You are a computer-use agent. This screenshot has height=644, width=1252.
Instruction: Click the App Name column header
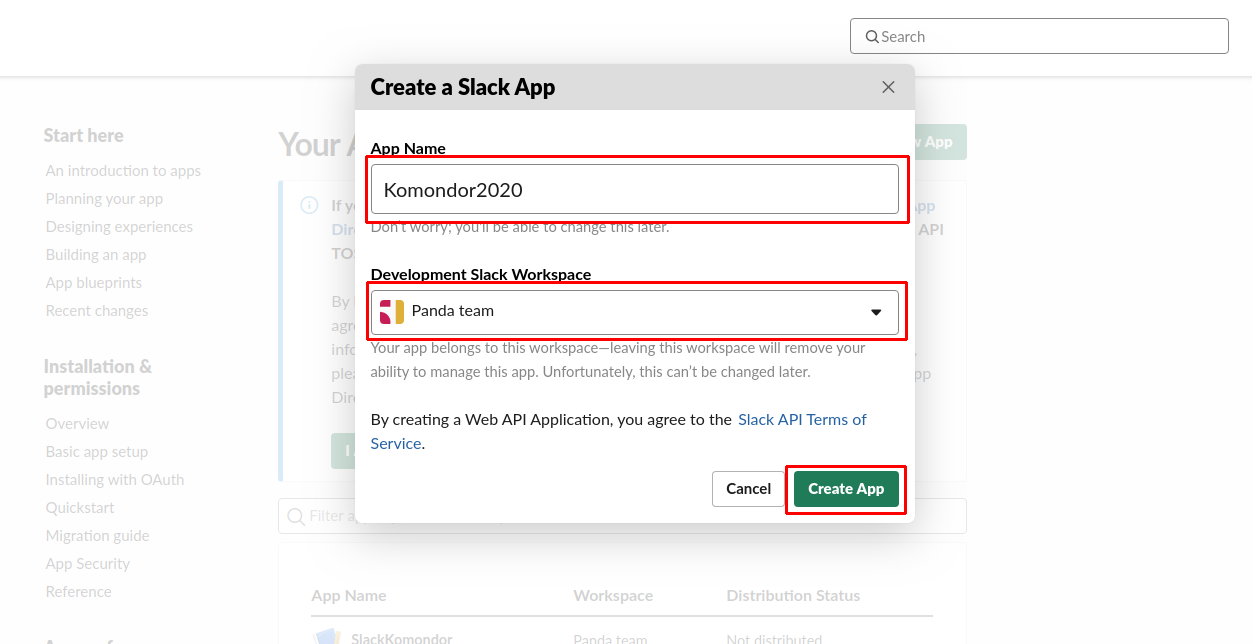click(349, 596)
